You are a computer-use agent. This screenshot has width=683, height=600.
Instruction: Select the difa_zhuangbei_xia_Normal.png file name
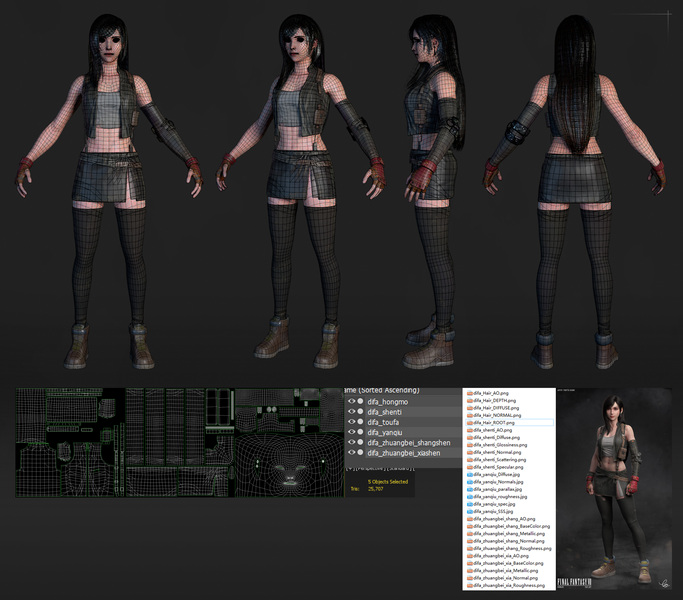(505, 578)
